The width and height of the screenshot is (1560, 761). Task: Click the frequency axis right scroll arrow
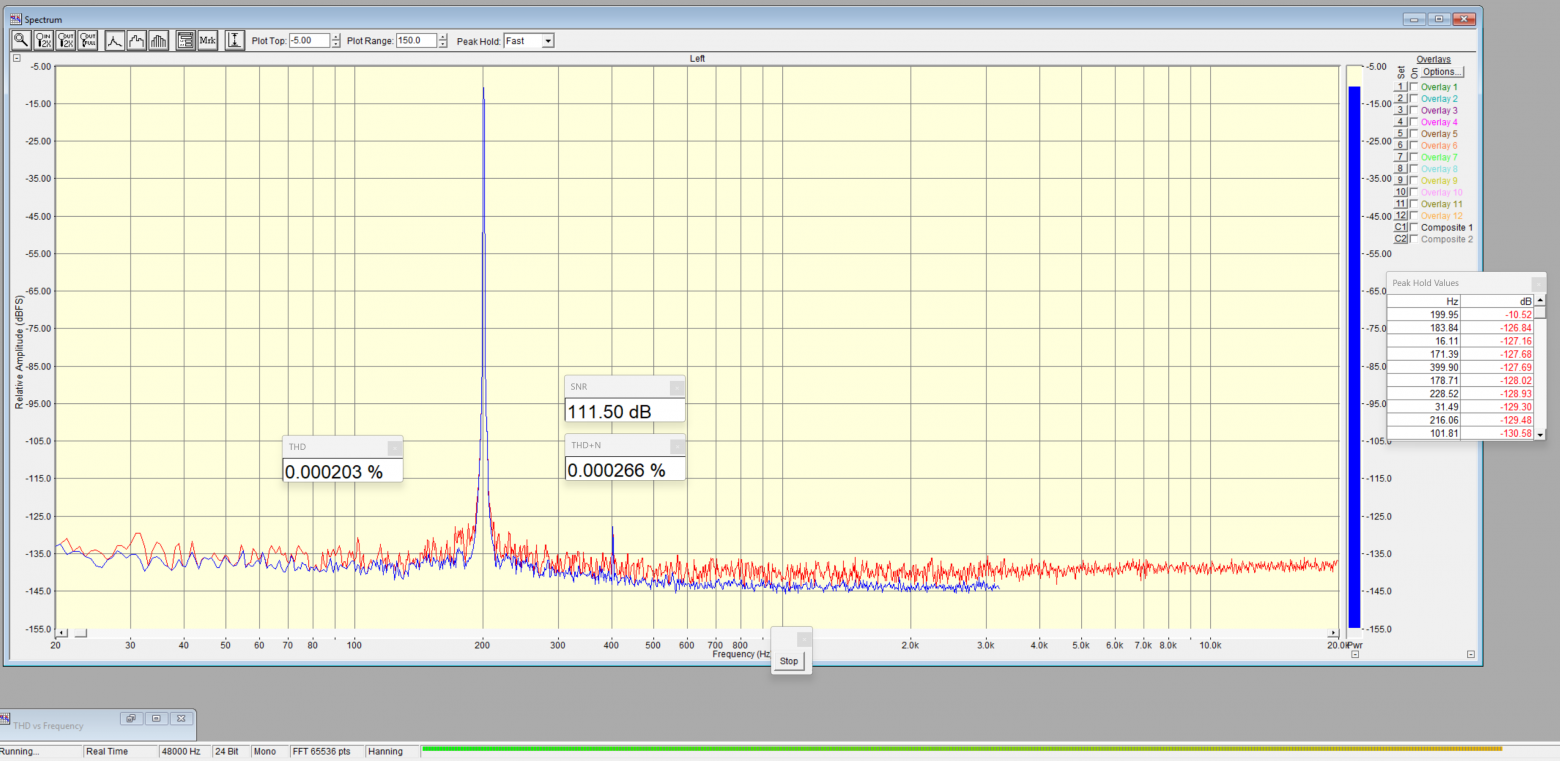[1332, 633]
